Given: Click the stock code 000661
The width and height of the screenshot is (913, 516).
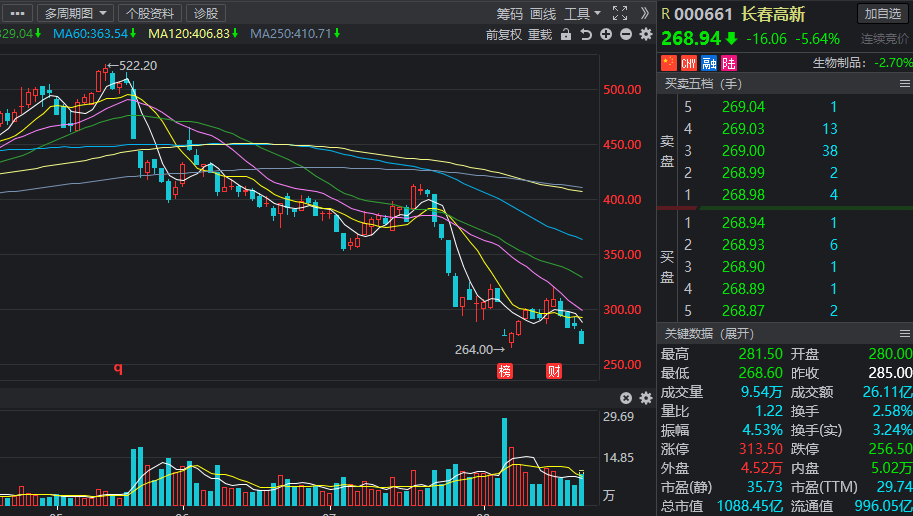Looking at the screenshot, I should point(703,14).
